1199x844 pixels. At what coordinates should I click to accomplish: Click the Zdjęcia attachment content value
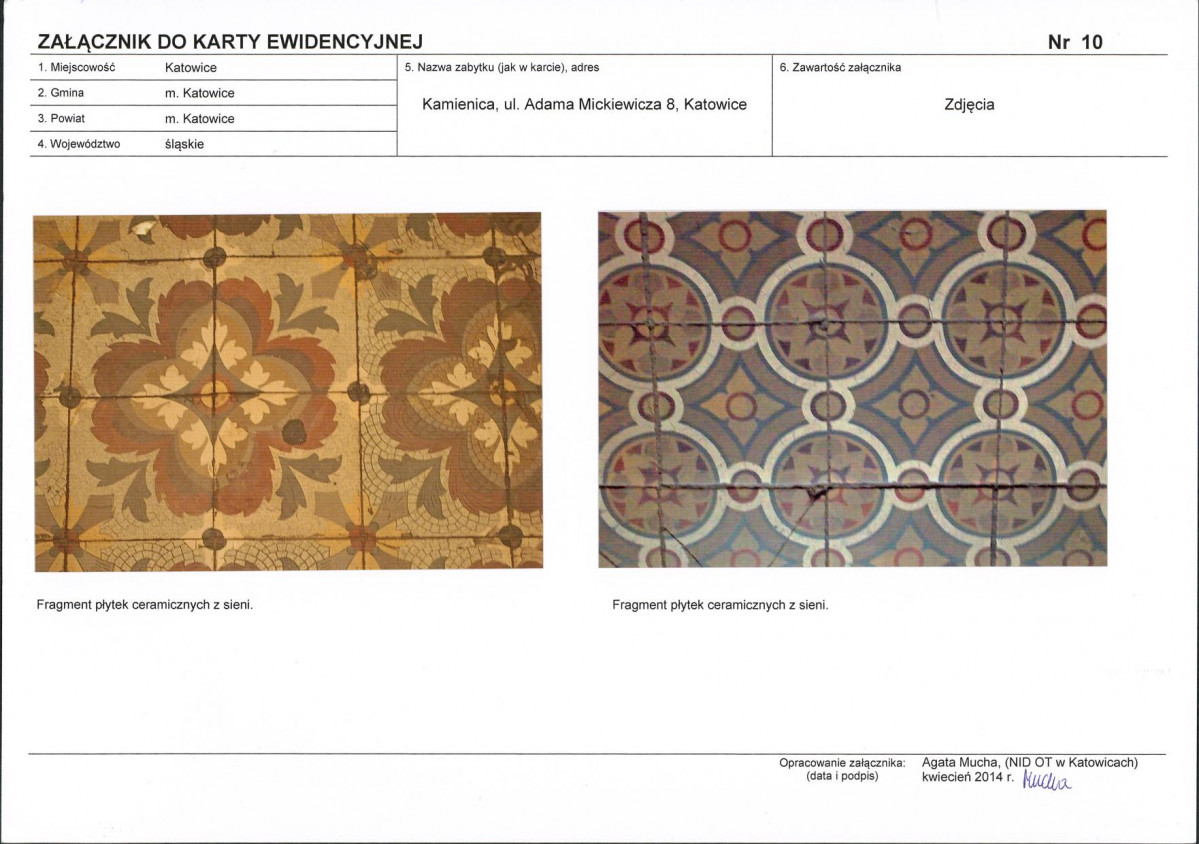(x=970, y=106)
